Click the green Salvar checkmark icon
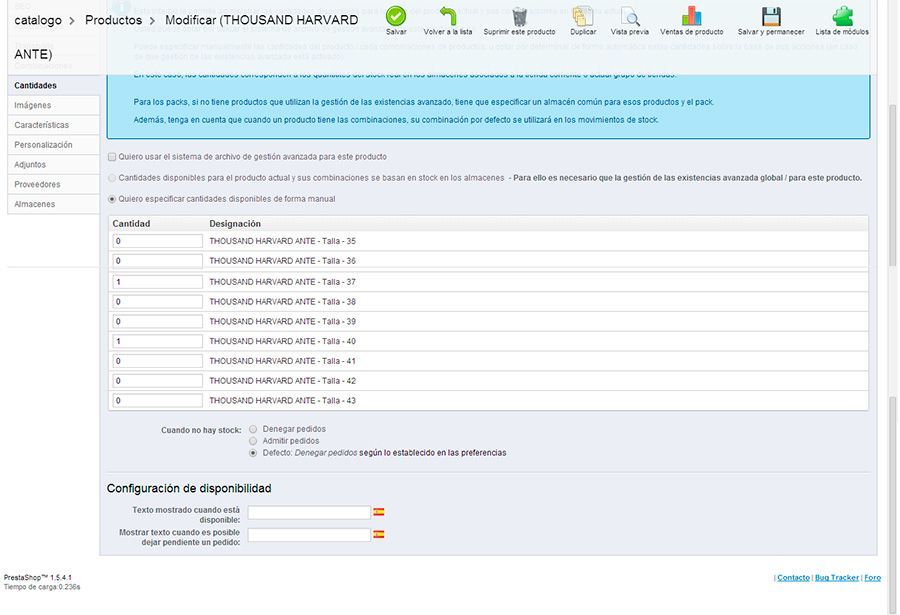The width and height of the screenshot is (900, 615). pos(395,16)
